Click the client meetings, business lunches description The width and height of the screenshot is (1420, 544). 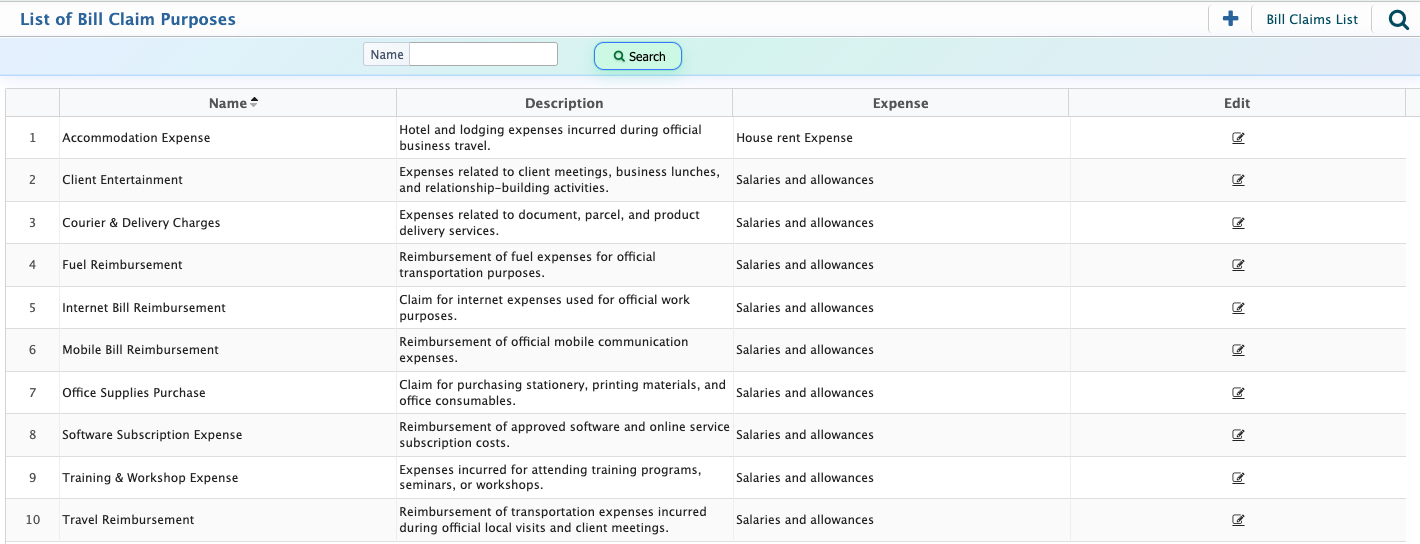(x=564, y=180)
